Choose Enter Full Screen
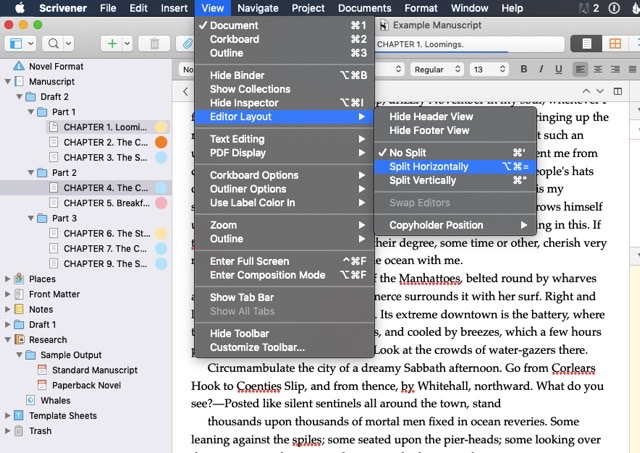This screenshot has height=453, width=640. tap(284, 261)
